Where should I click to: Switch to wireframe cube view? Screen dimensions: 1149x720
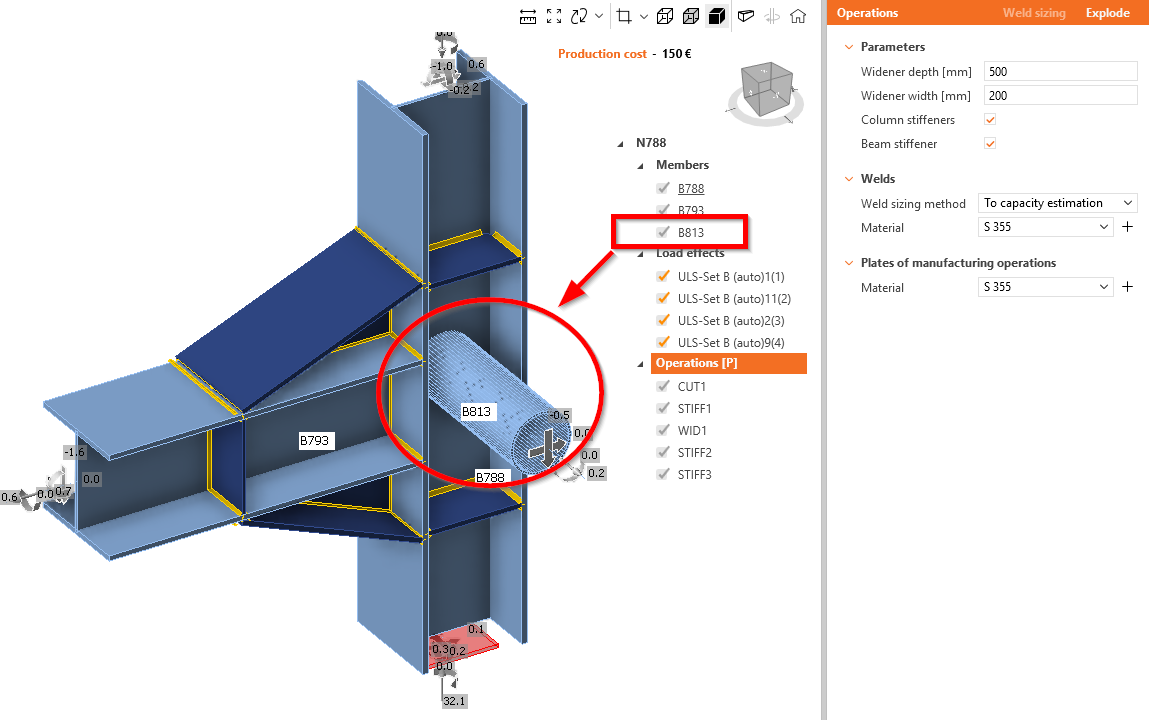click(665, 16)
